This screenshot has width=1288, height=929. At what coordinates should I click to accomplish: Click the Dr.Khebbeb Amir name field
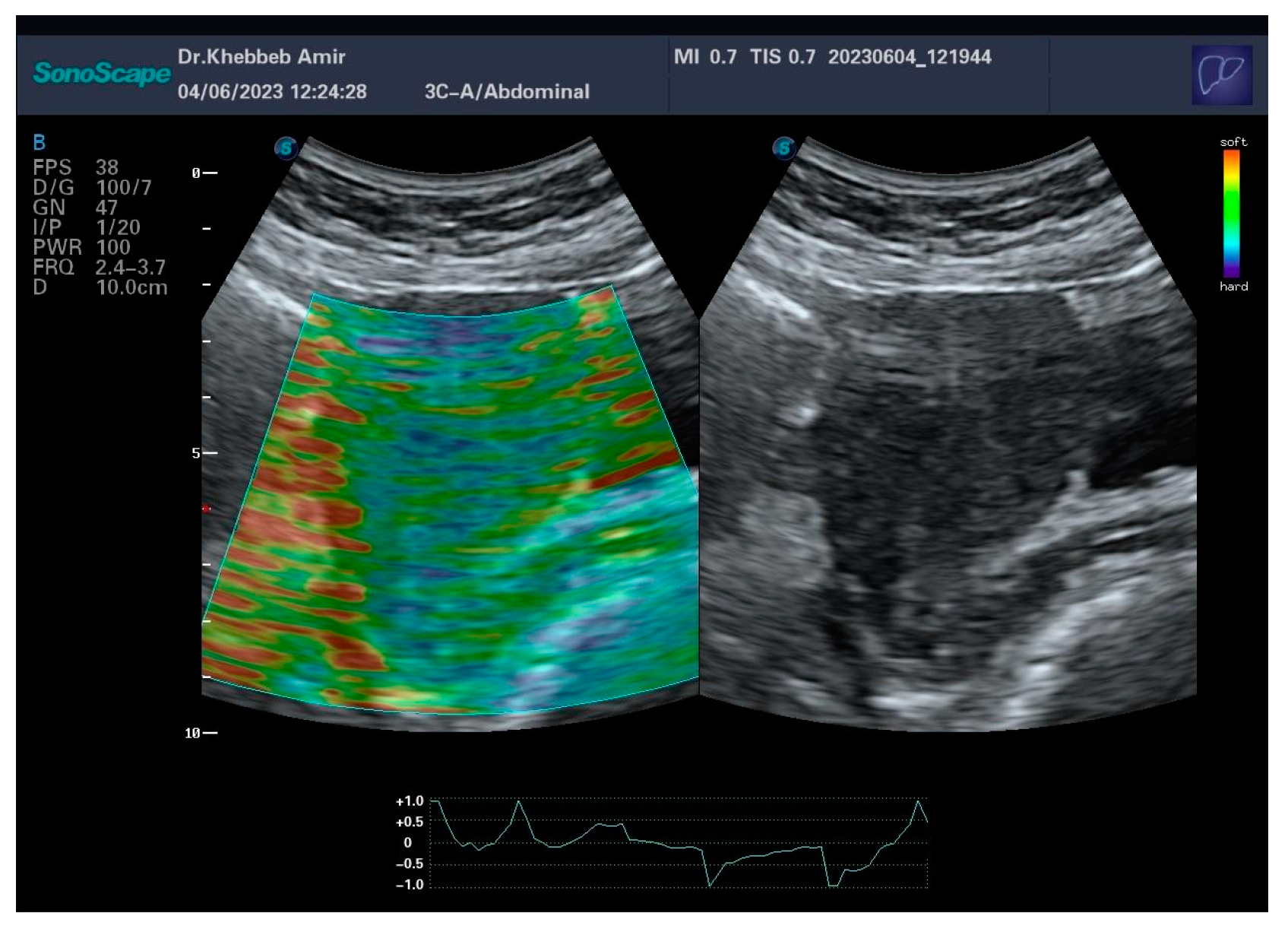[261, 57]
